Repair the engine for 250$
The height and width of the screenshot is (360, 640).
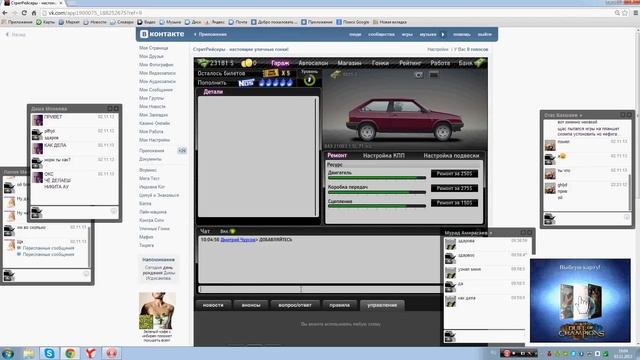point(454,174)
